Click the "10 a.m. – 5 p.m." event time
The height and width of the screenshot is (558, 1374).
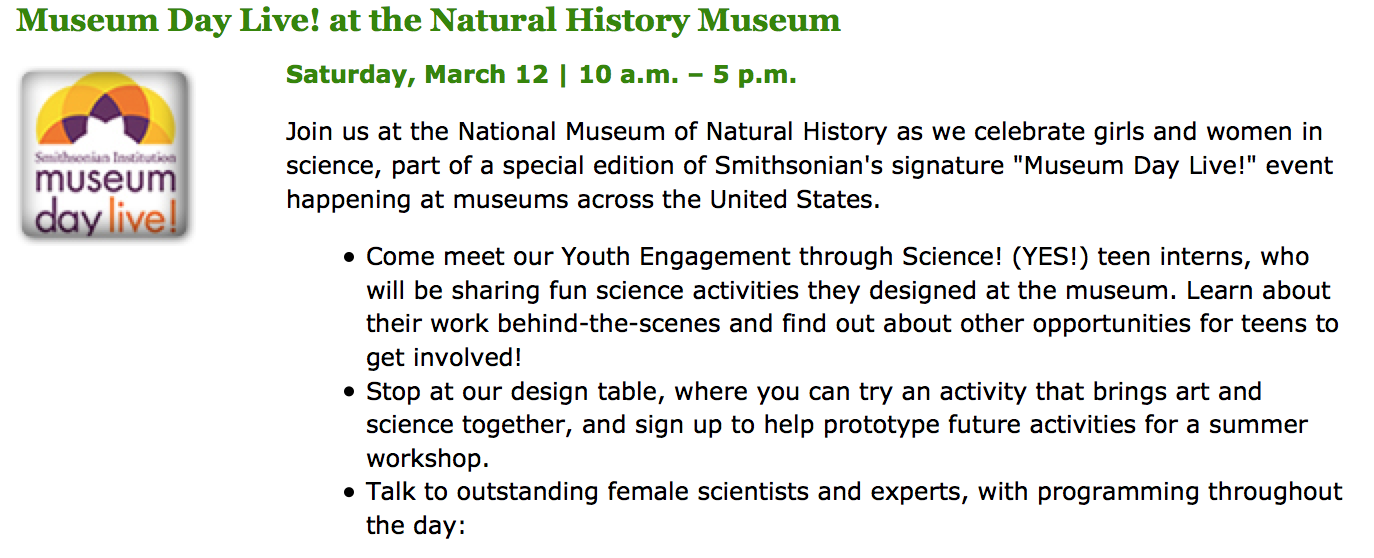(687, 75)
